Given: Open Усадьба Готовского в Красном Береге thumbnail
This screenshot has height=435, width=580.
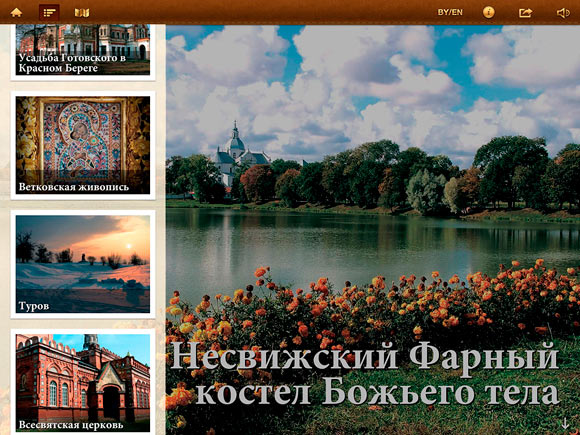Looking at the screenshot, I should [x=83, y=50].
